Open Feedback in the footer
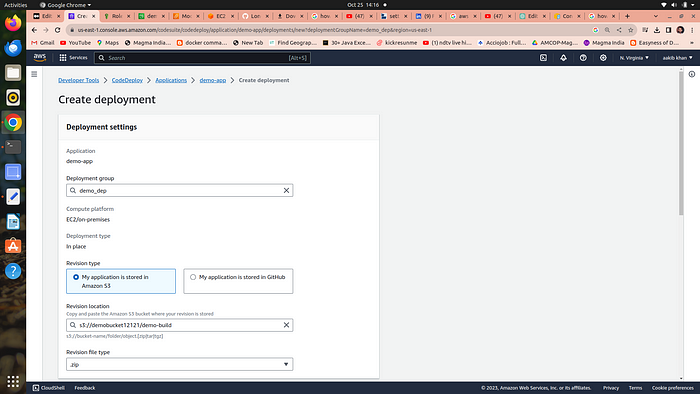 coord(85,388)
